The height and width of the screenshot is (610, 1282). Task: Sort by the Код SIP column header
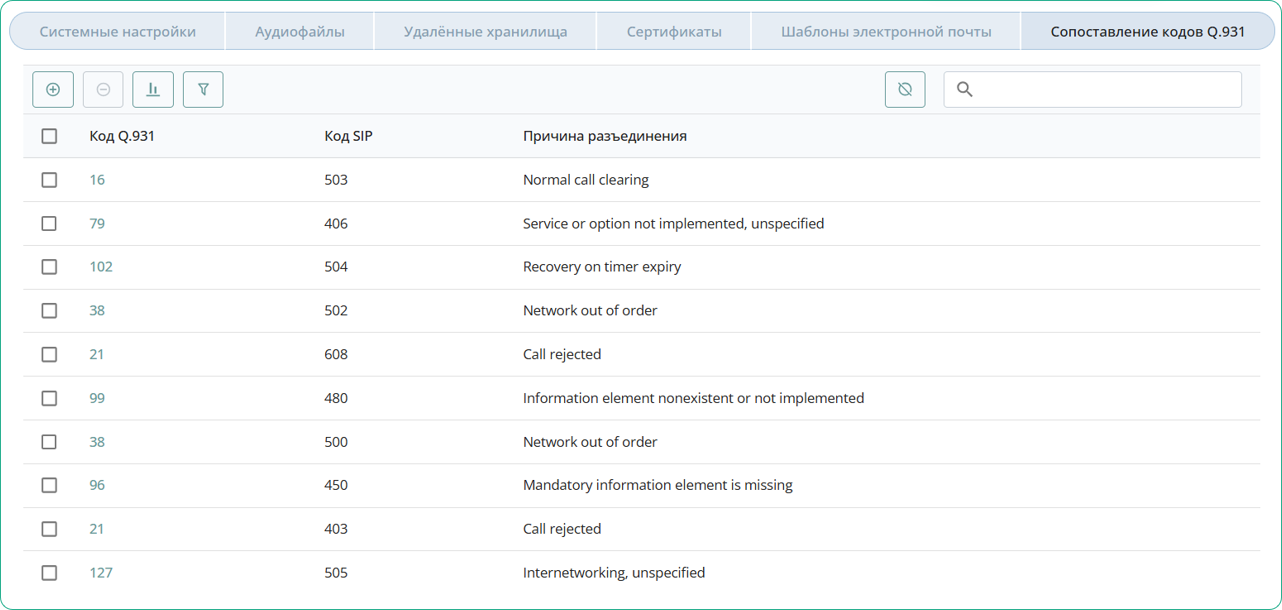(x=348, y=136)
